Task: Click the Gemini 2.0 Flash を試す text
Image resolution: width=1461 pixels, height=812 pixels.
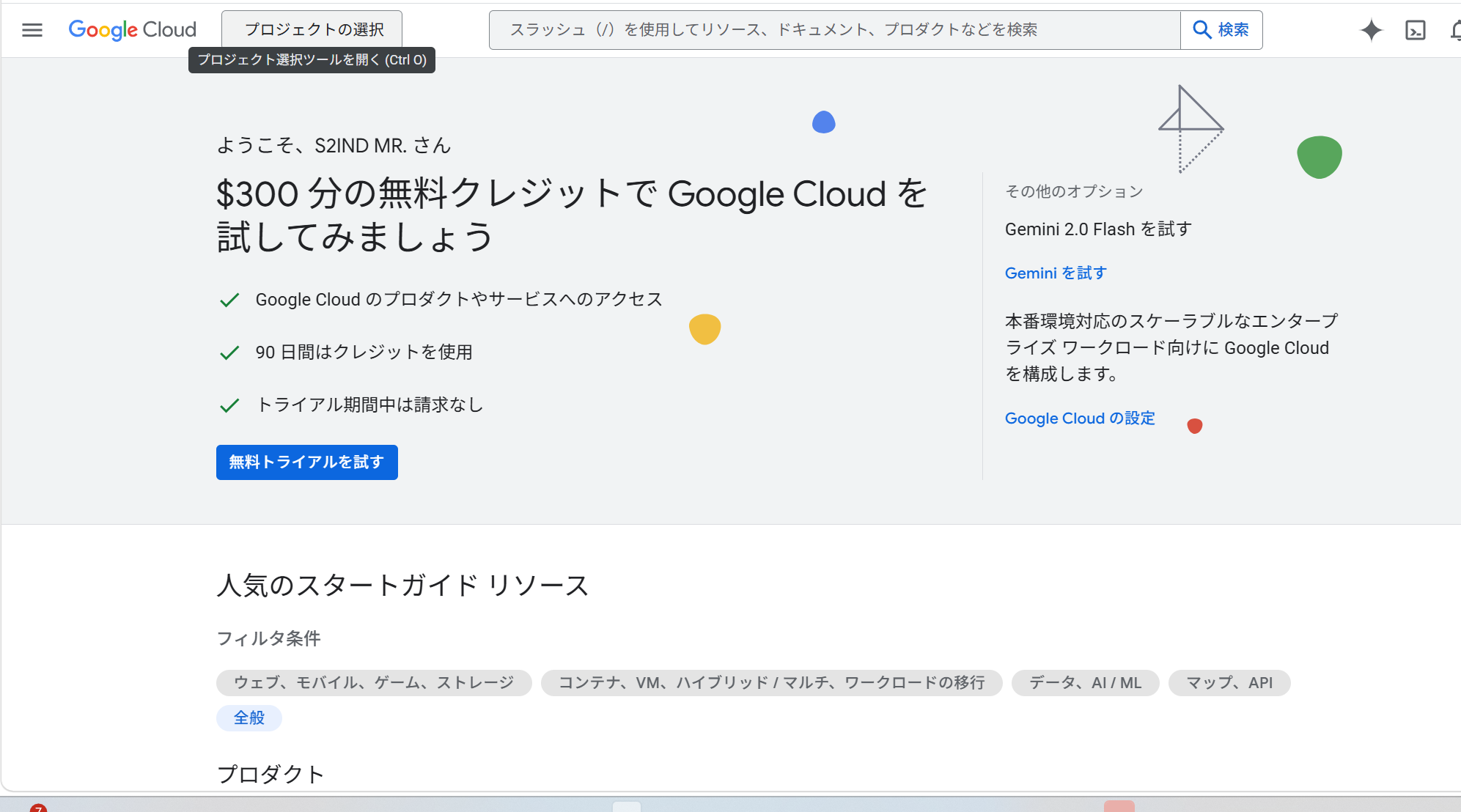Action: pos(1098,229)
